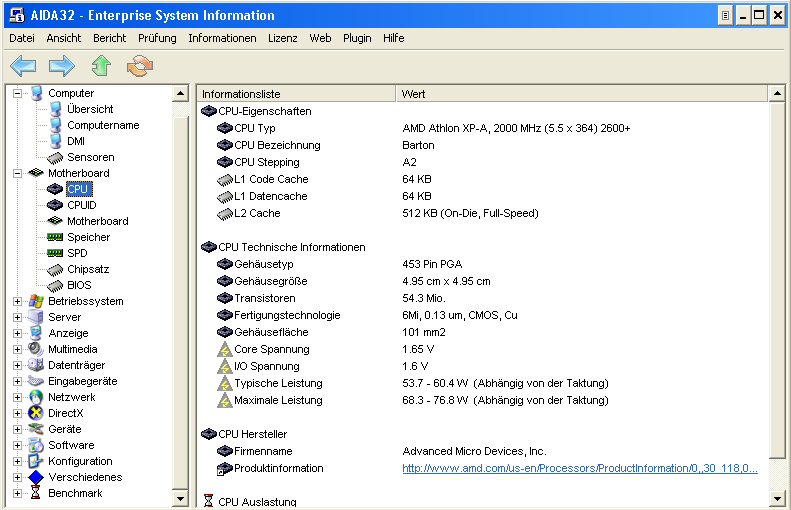Click the Forward arrow toolbar icon
The height and width of the screenshot is (510, 791).
coord(62,66)
